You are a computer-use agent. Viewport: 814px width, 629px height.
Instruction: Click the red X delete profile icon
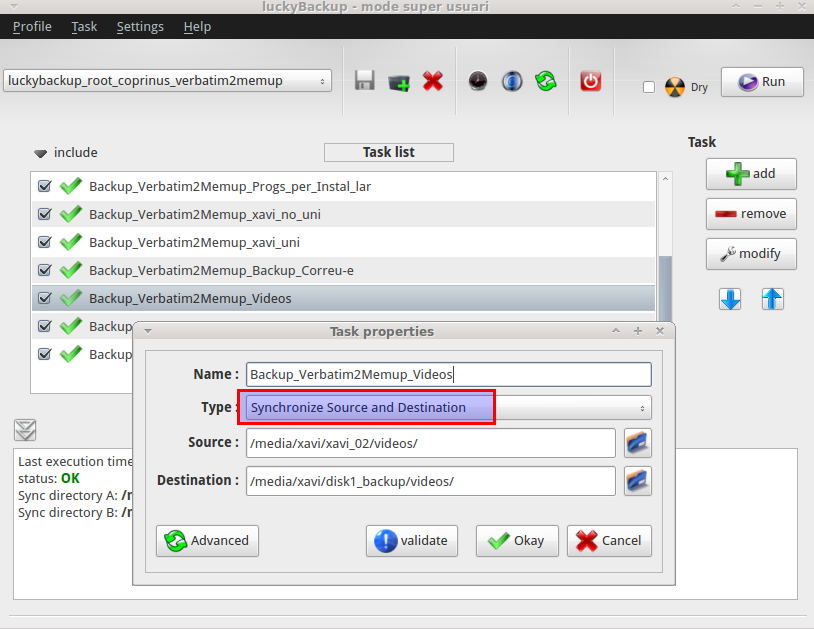pos(433,81)
